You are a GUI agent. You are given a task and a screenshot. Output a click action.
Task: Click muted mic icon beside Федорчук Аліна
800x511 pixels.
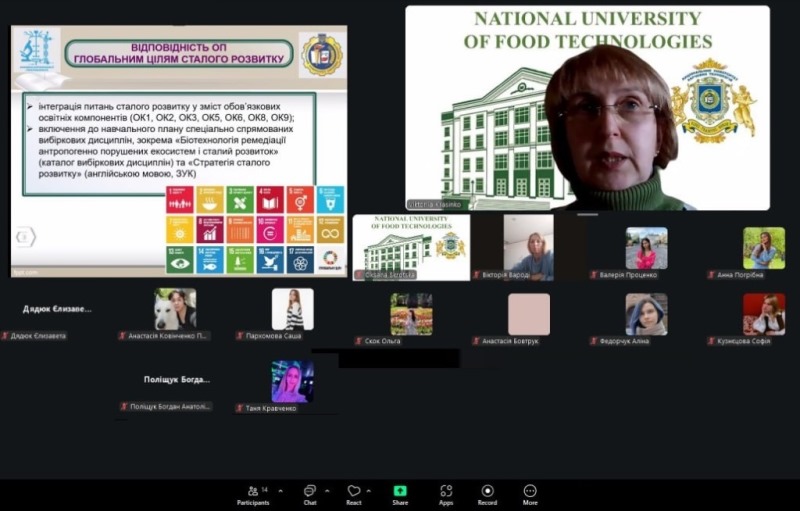594,341
